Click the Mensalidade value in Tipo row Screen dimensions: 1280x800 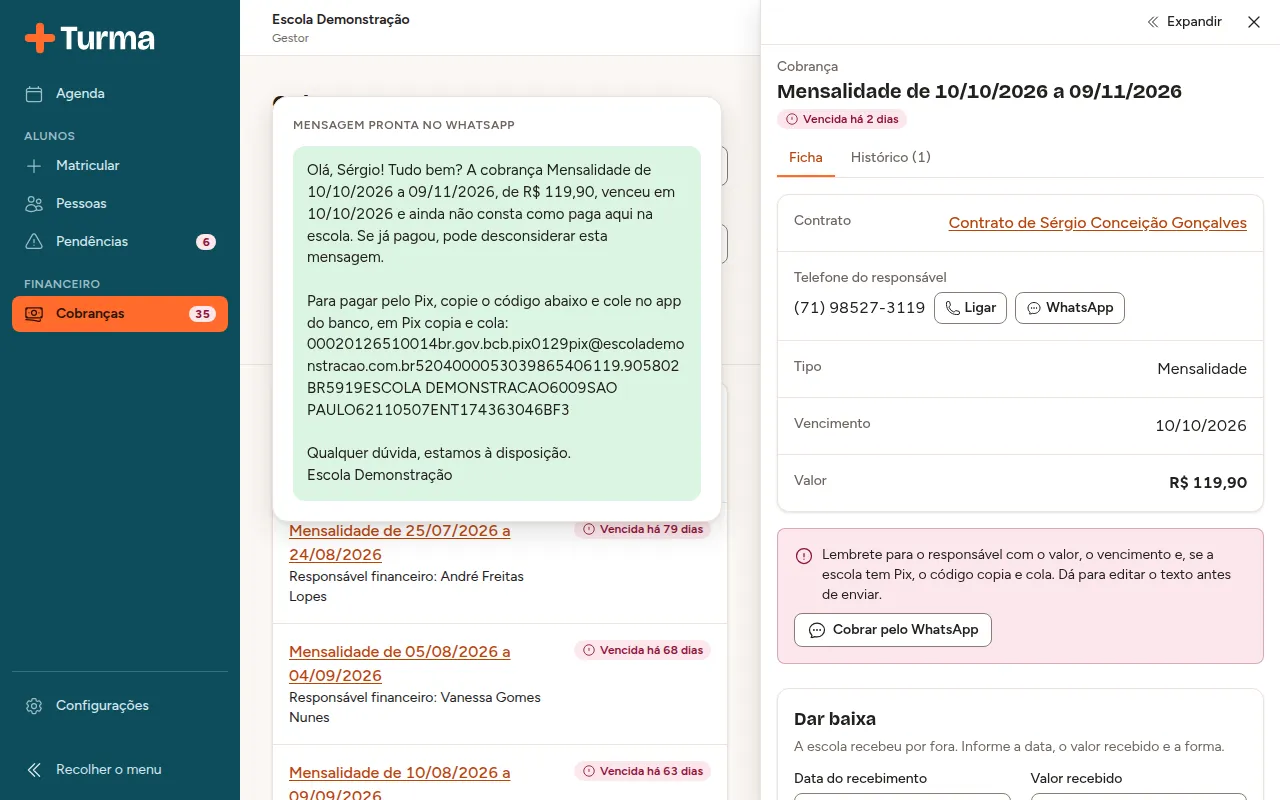(1202, 369)
